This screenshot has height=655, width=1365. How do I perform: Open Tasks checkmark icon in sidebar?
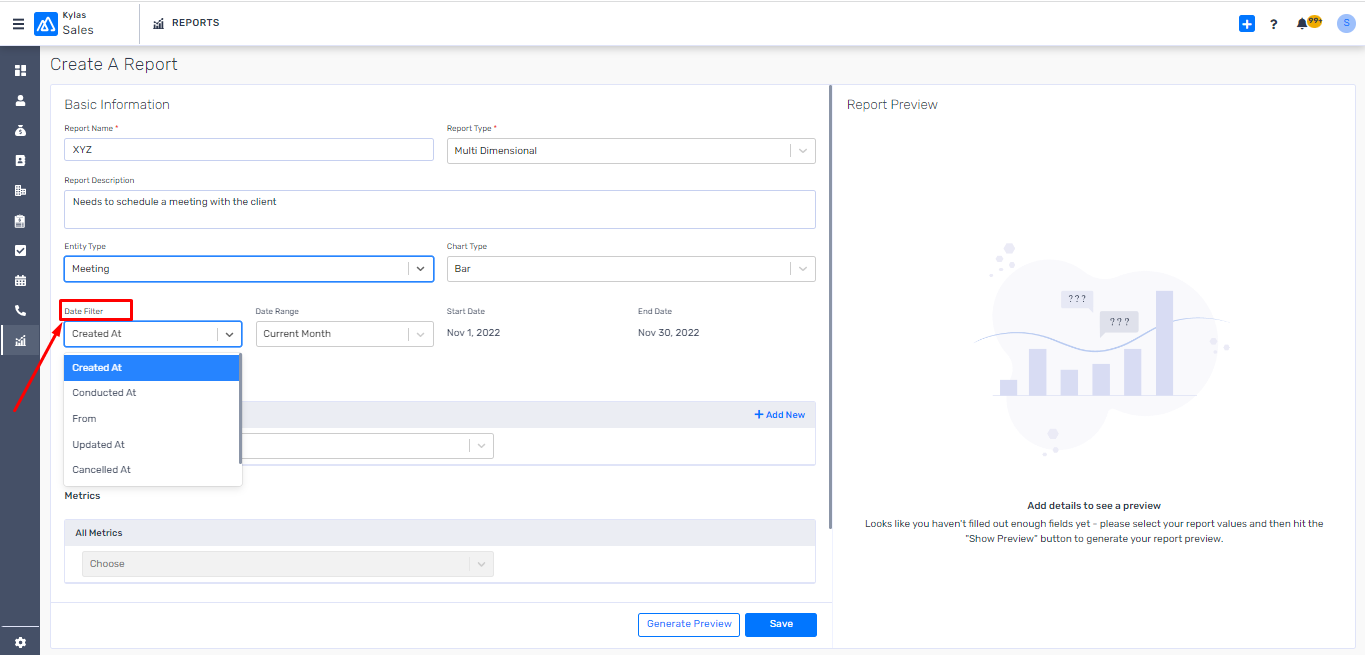coord(20,251)
